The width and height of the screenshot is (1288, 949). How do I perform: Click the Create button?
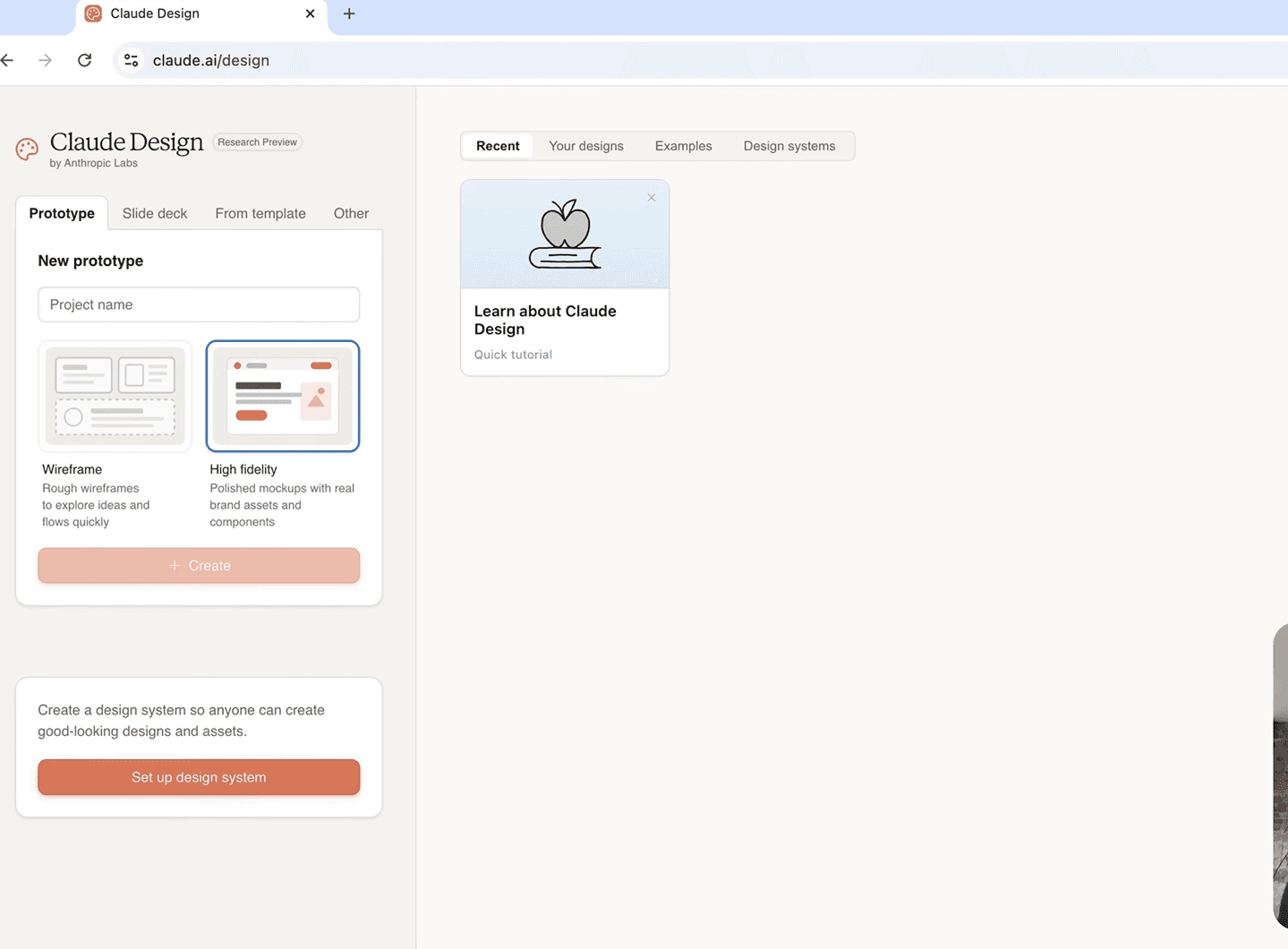click(199, 566)
